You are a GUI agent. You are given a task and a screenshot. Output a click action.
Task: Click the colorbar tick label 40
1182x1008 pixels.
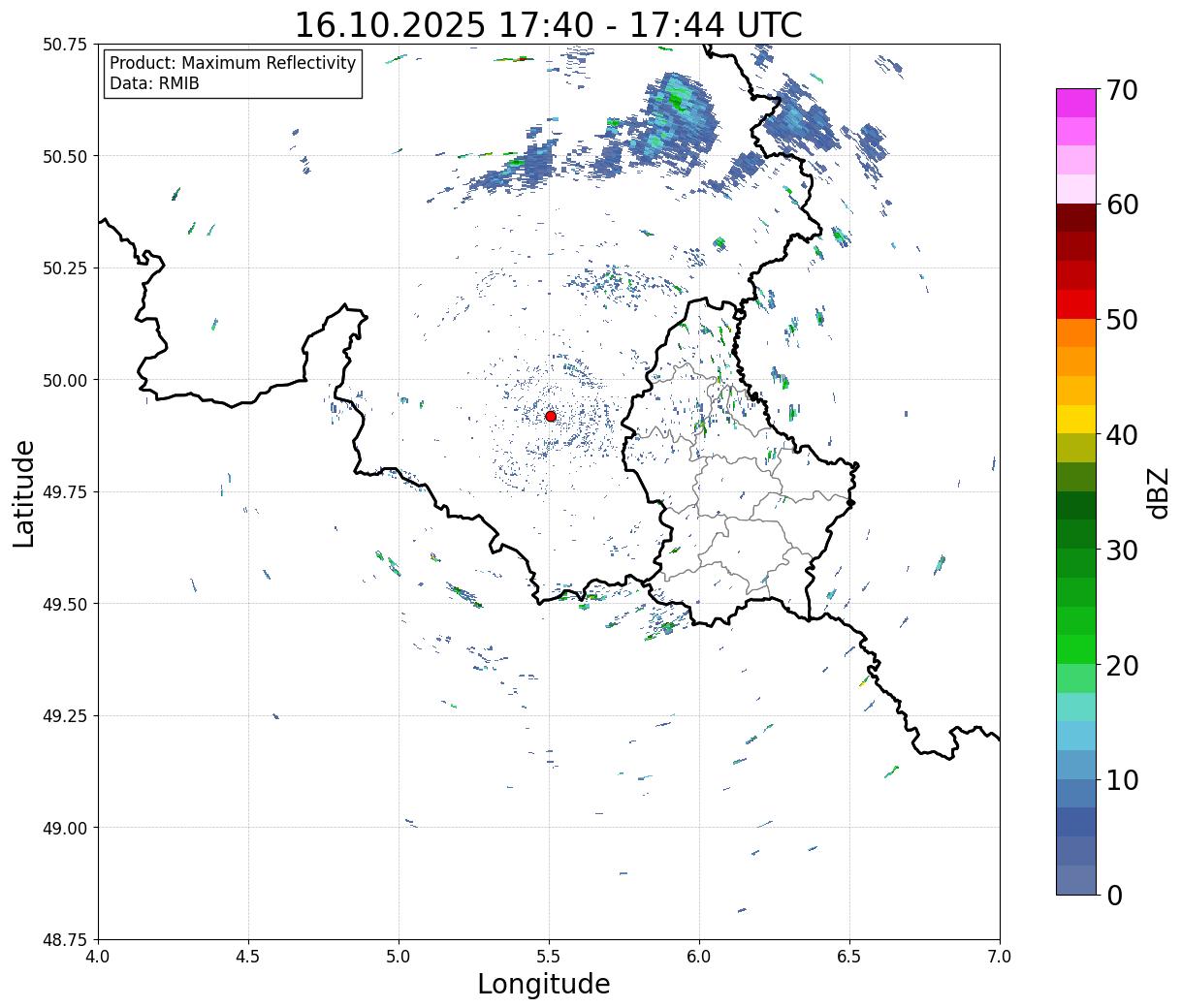click(1122, 435)
